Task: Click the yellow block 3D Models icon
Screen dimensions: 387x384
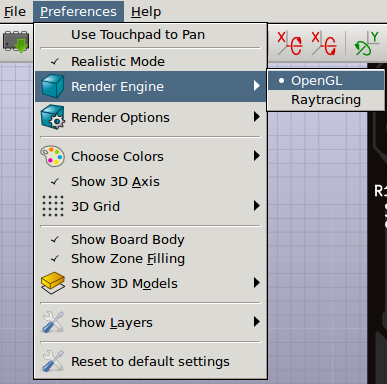Action: [x=53, y=283]
